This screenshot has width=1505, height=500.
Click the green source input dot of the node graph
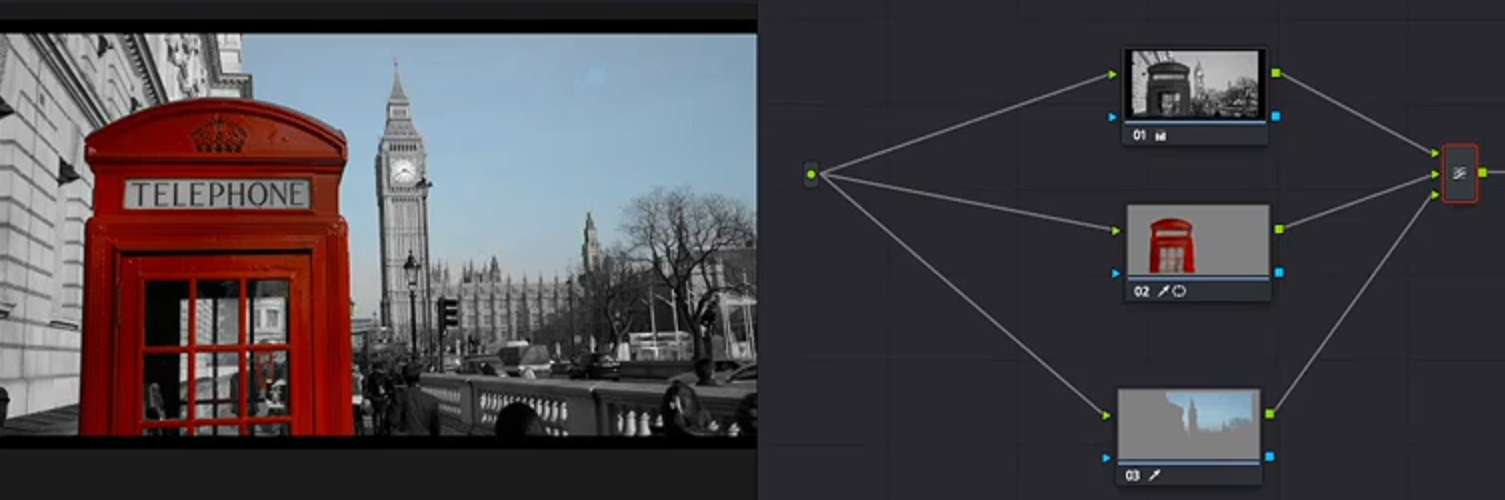click(811, 174)
